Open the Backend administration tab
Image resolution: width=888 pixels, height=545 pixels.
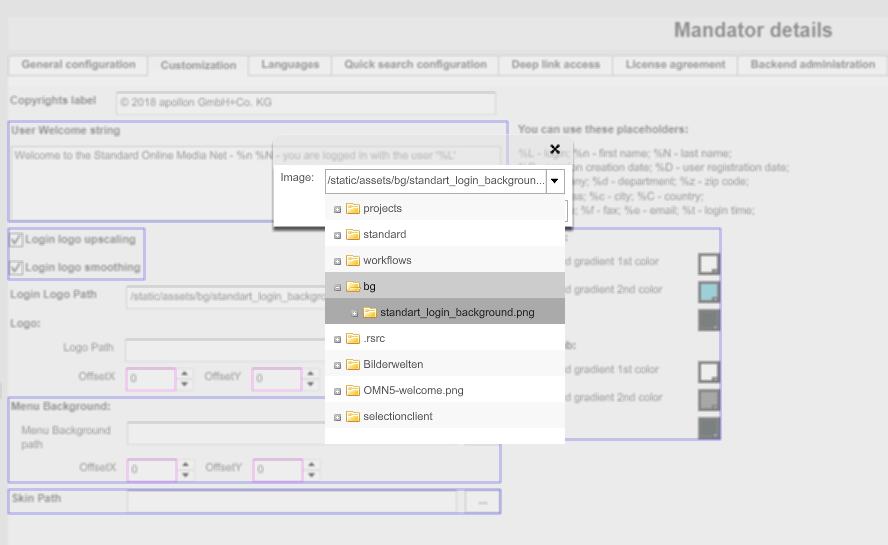coord(812,65)
